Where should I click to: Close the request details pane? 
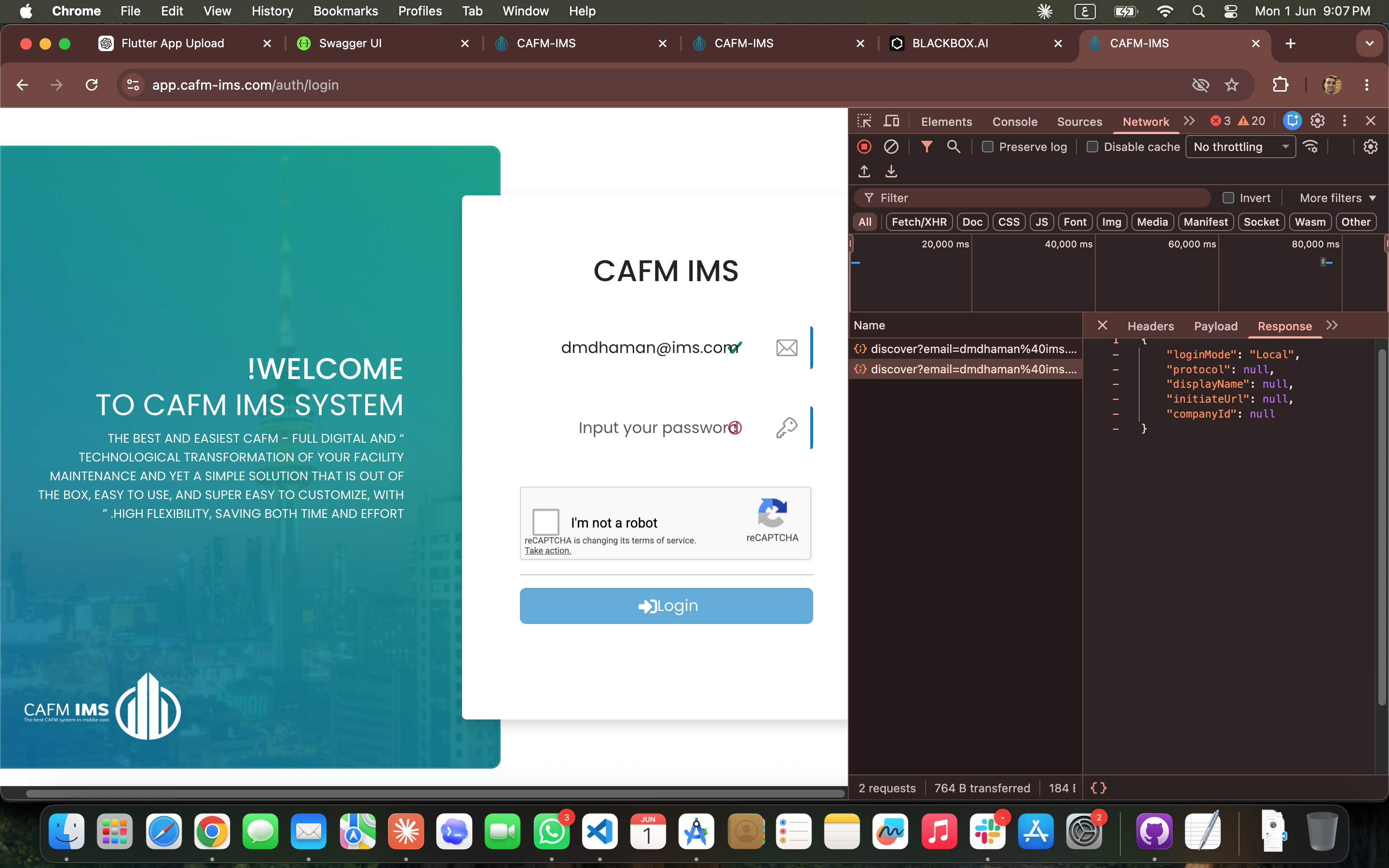click(x=1102, y=325)
